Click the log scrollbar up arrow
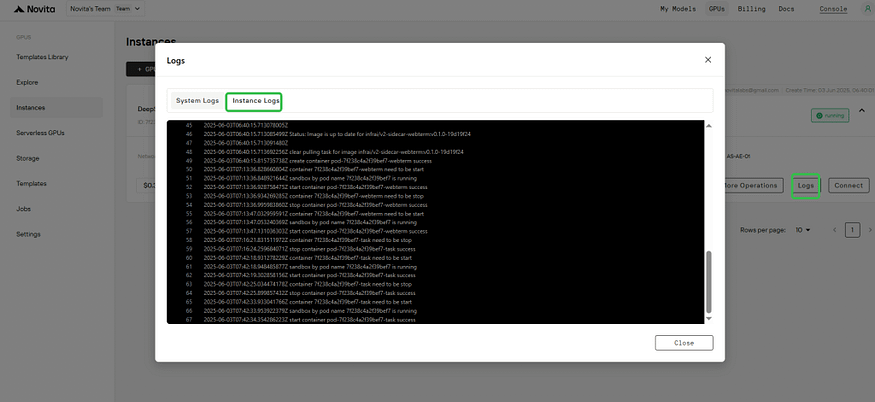 (x=709, y=126)
